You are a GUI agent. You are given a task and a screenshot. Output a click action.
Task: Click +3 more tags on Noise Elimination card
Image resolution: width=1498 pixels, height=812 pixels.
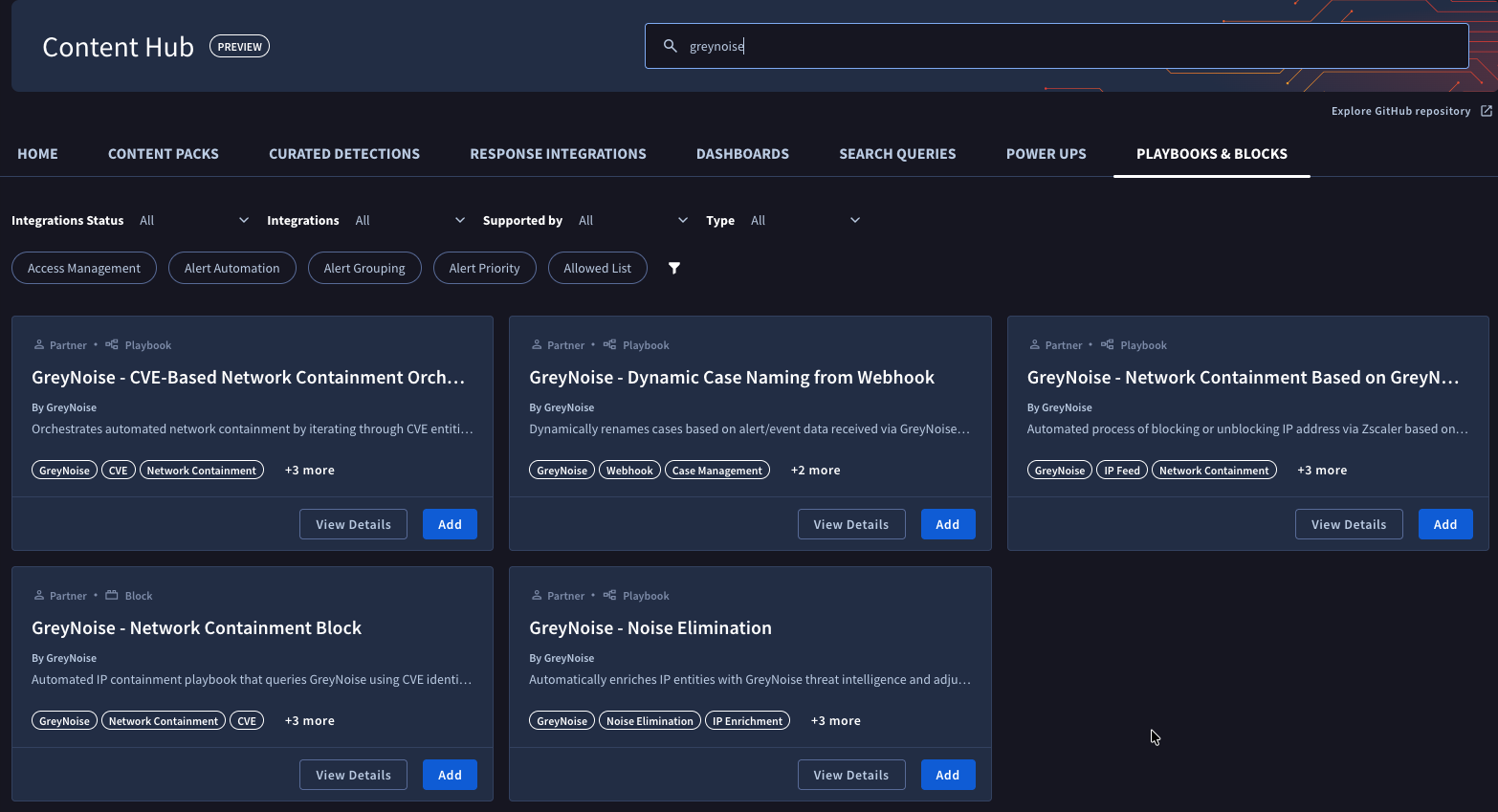pyautogui.click(x=836, y=721)
